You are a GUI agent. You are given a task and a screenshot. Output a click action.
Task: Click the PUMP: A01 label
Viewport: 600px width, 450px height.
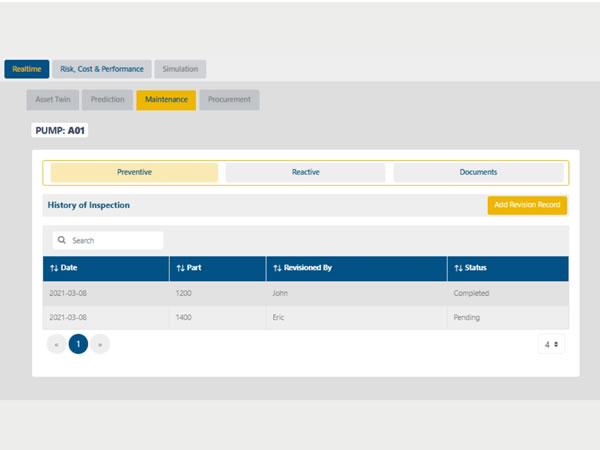click(60, 130)
